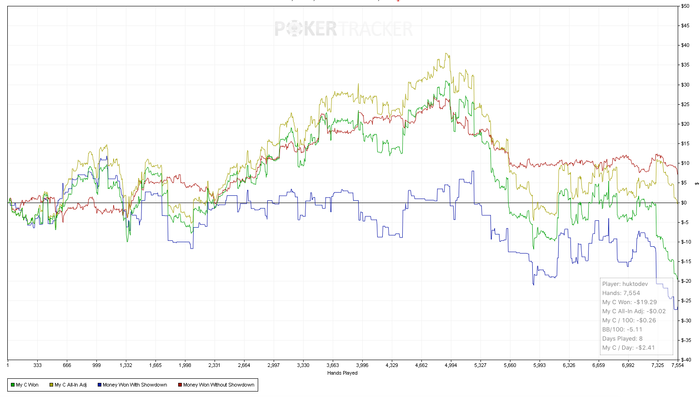Click 'My C / Day: -$2.41' stats line
Viewport: 700px width, 397px height.
pyautogui.click(x=628, y=347)
